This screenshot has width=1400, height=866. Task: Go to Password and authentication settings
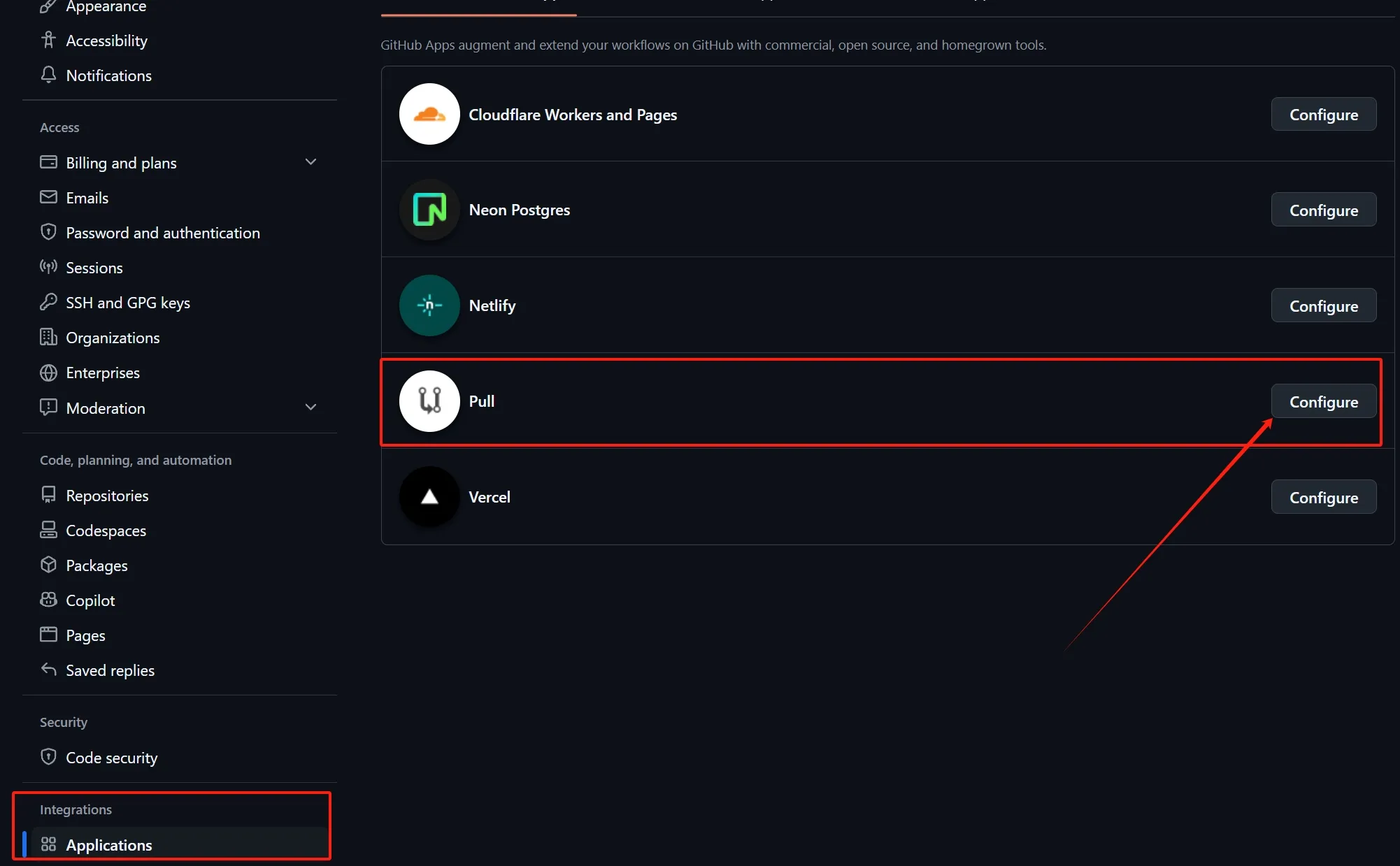(162, 233)
